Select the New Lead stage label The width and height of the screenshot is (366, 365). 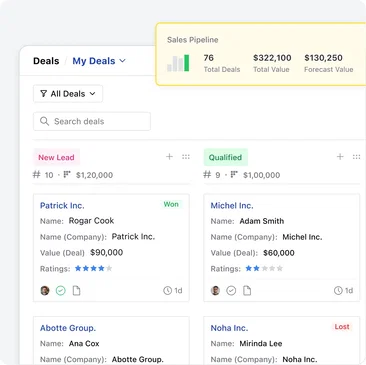click(x=56, y=157)
